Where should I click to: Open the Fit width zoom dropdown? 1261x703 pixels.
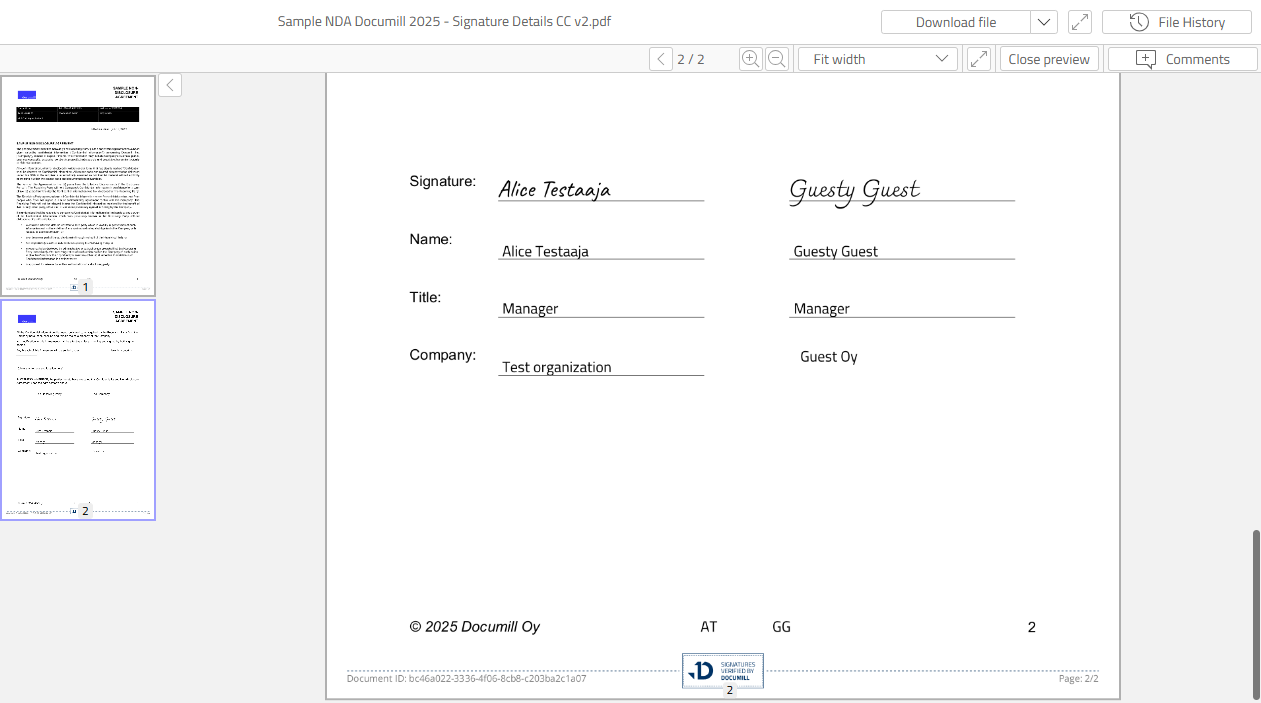pos(878,59)
